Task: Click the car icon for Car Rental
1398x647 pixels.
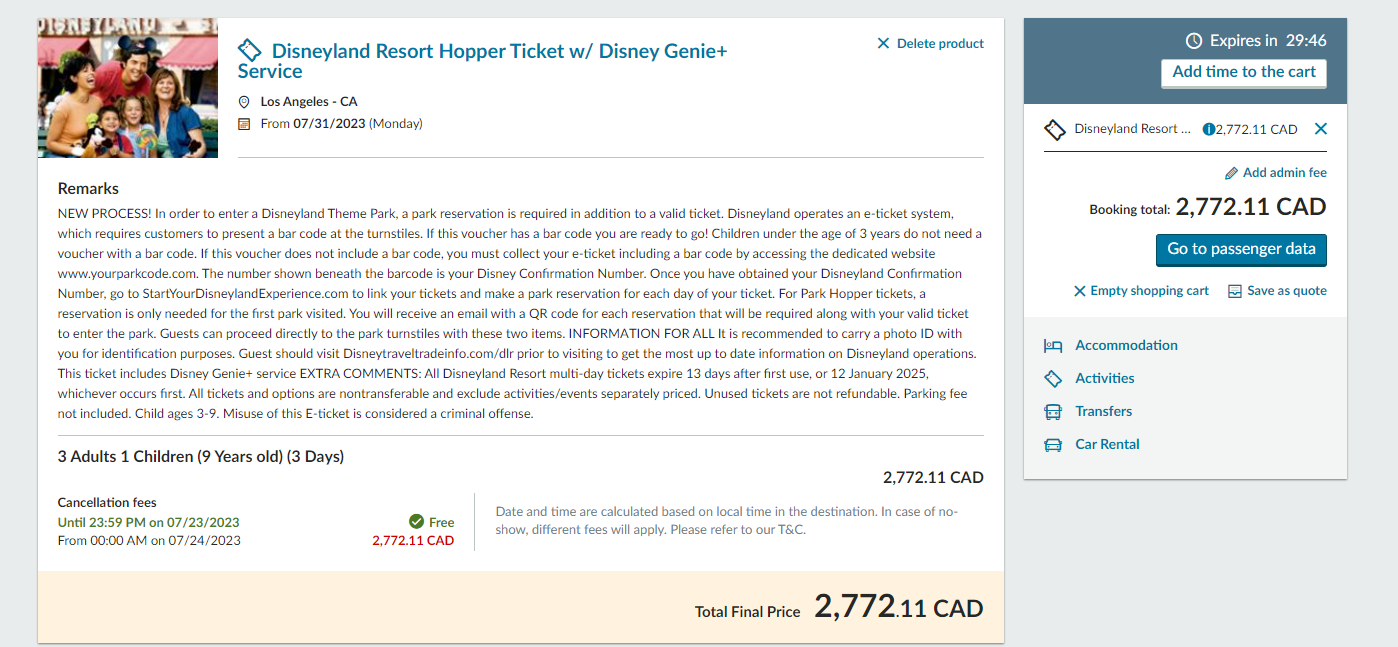Action: point(1053,445)
